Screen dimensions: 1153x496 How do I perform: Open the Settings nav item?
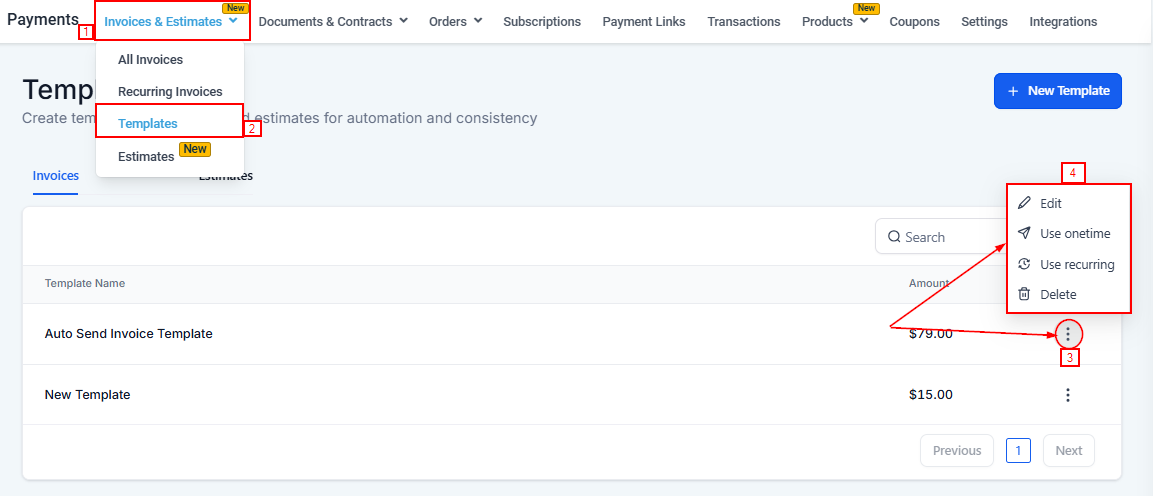(984, 21)
